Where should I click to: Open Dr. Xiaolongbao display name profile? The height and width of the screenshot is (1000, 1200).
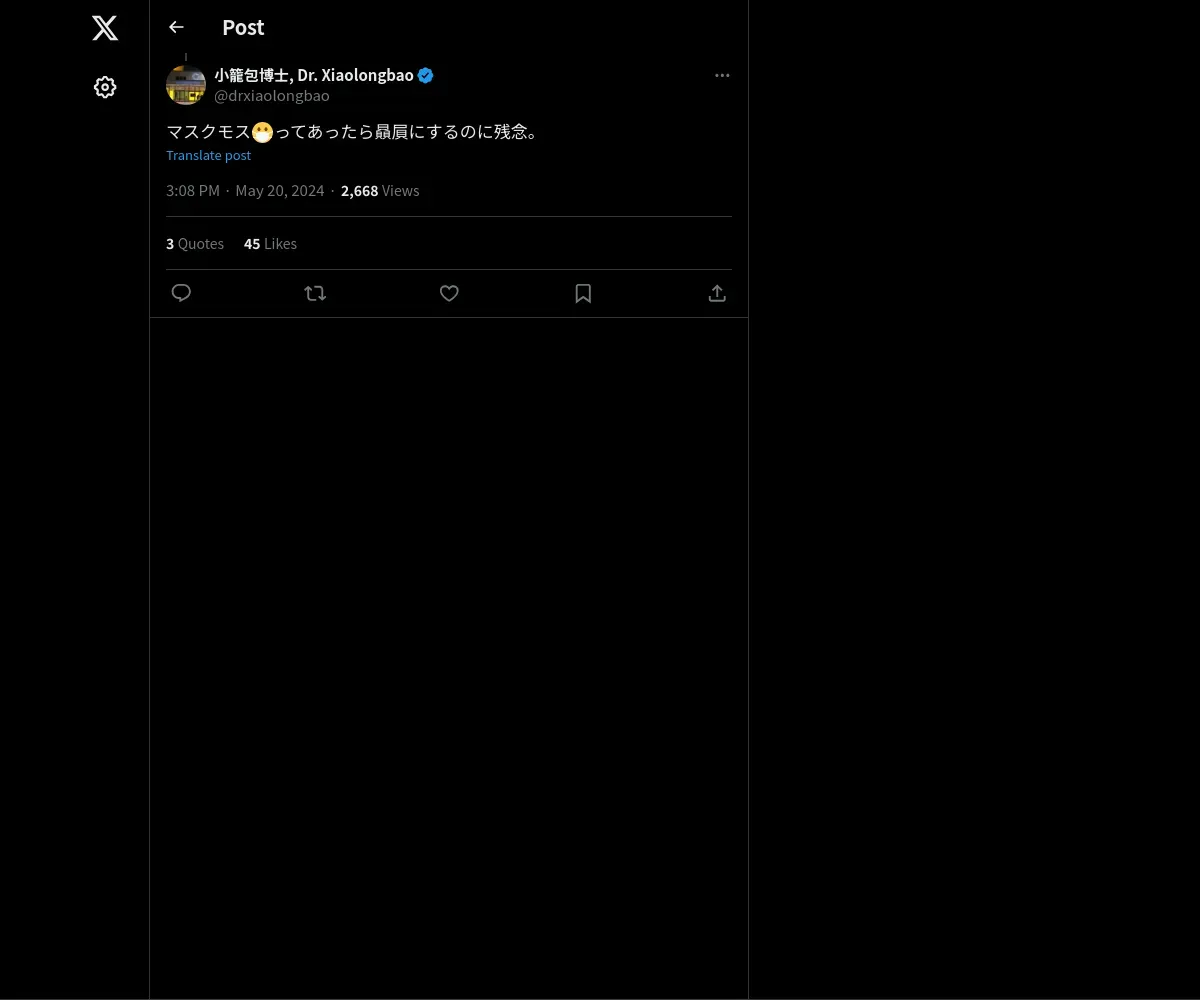pyautogui.click(x=313, y=75)
